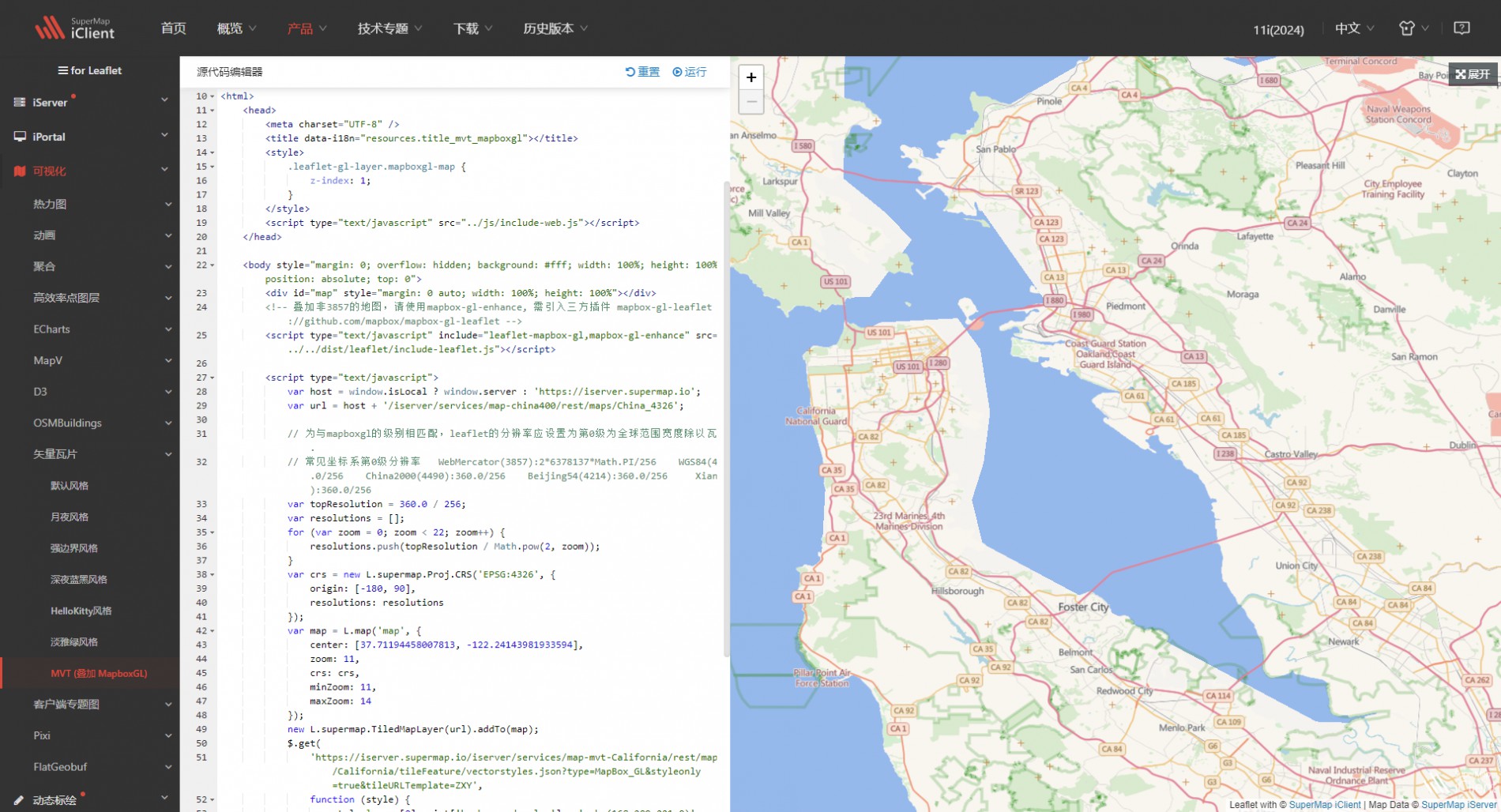Screen dimensions: 1501x812
Task: Fold code at line 27 script tag
Action: point(213,378)
